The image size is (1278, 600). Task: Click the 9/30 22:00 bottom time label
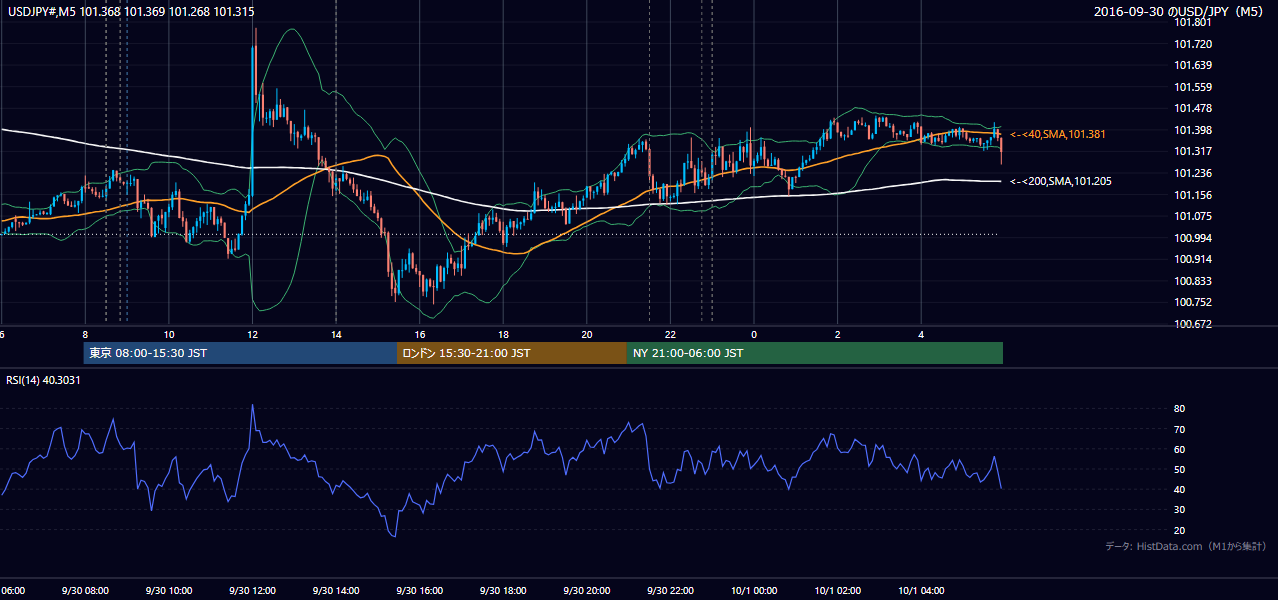(670, 591)
